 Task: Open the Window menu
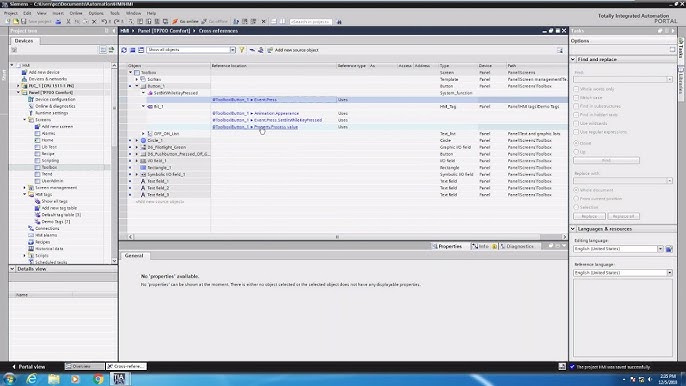coord(133,14)
